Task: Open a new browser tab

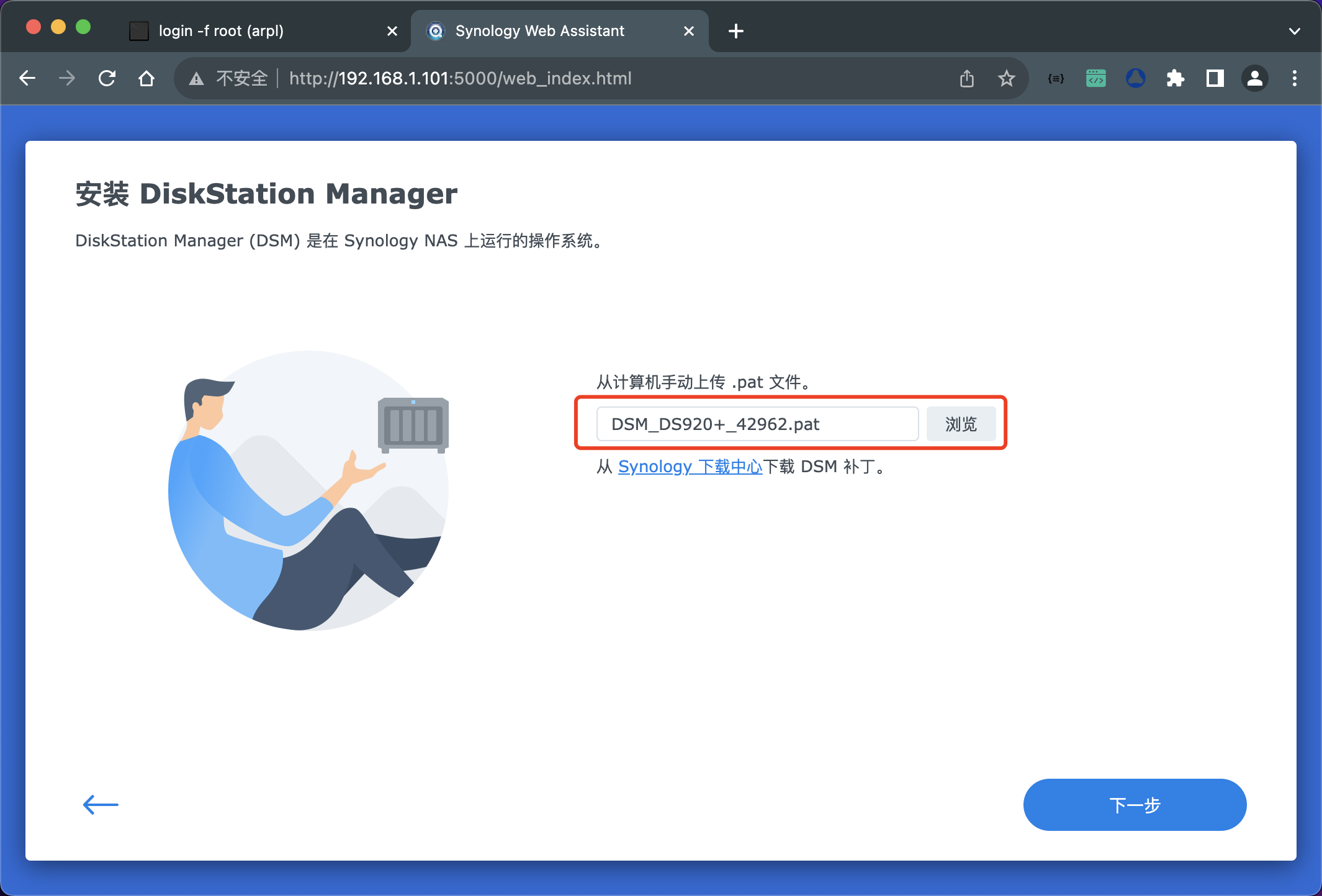Action: pyautogui.click(x=736, y=31)
